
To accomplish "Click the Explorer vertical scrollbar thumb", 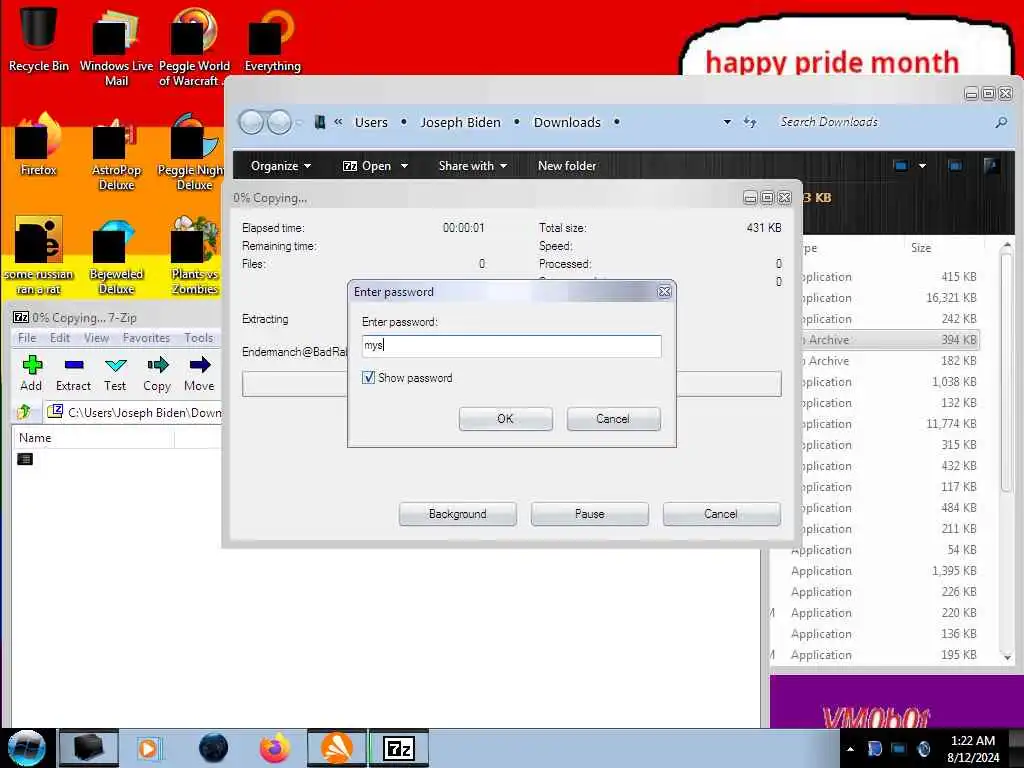I will pos(1006,374).
